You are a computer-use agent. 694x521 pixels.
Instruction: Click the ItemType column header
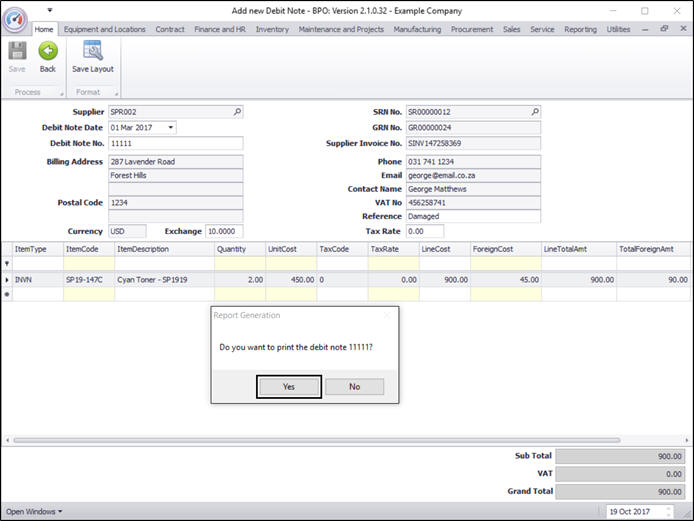(x=38, y=249)
